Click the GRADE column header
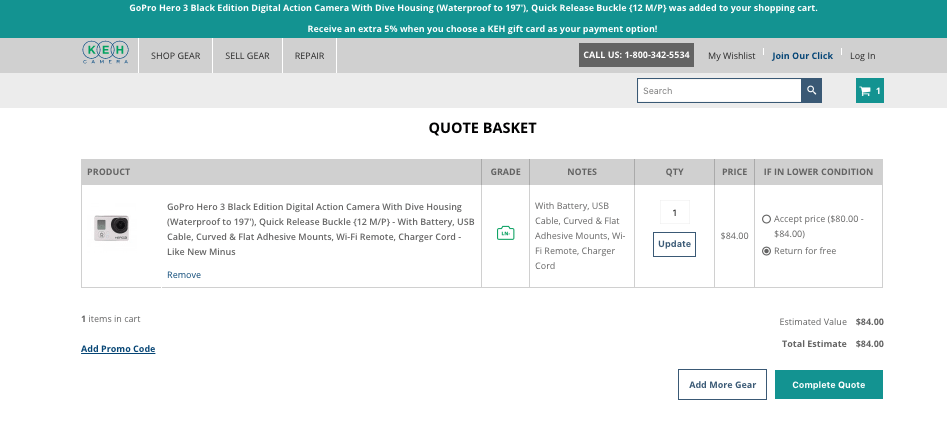947x421 pixels. [x=506, y=172]
